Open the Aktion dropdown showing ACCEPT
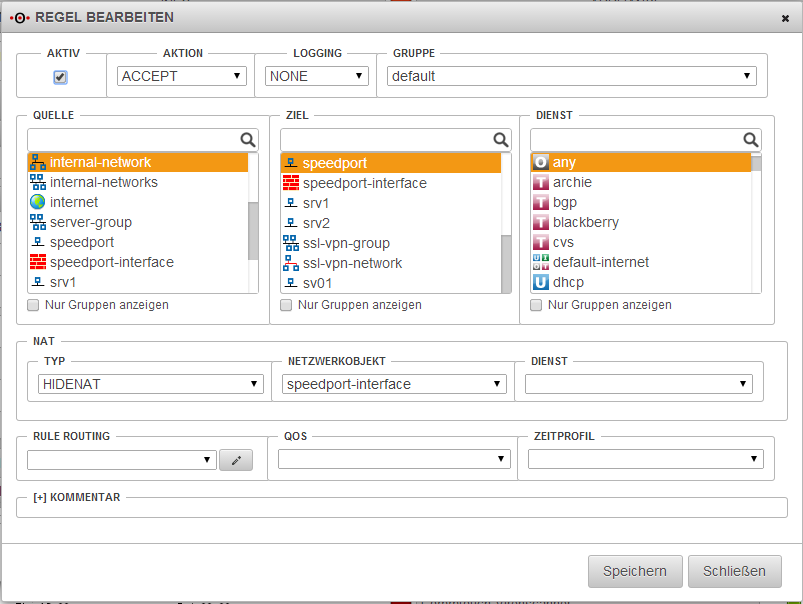The width and height of the screenshot is (803, 604). (182, 76)
